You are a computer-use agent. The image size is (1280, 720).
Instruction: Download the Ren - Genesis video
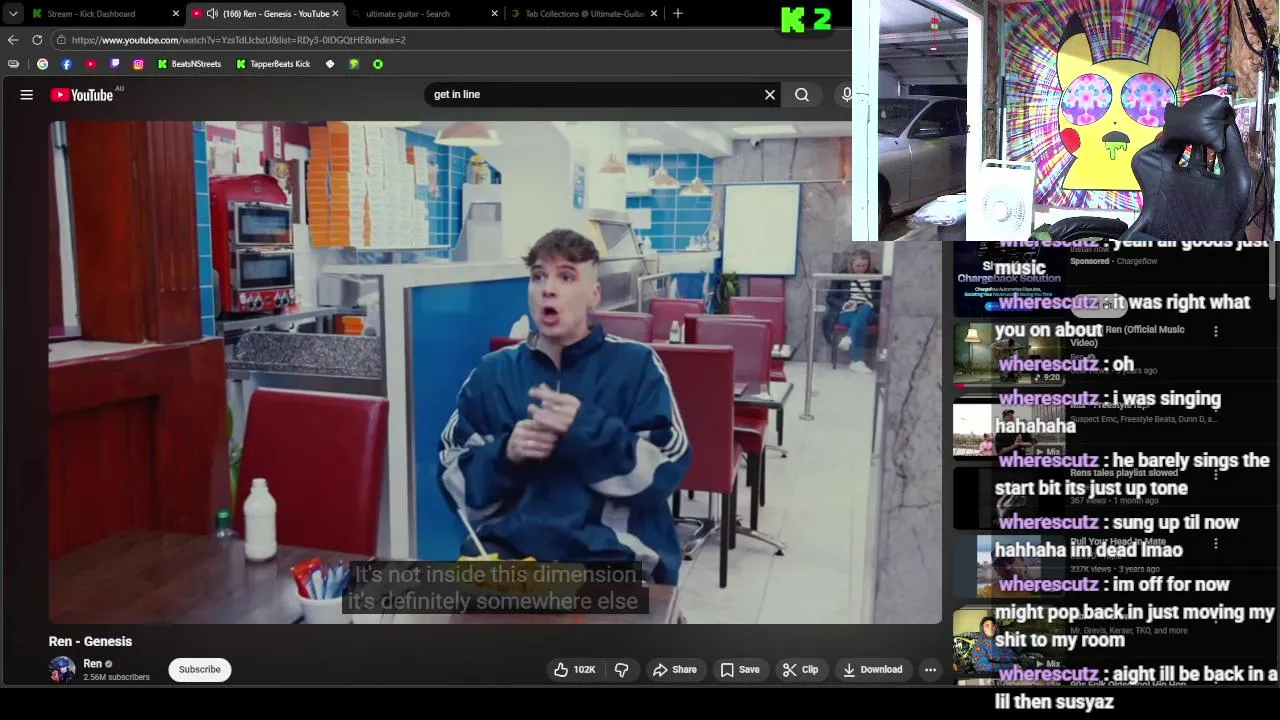(x=873, y=670)
